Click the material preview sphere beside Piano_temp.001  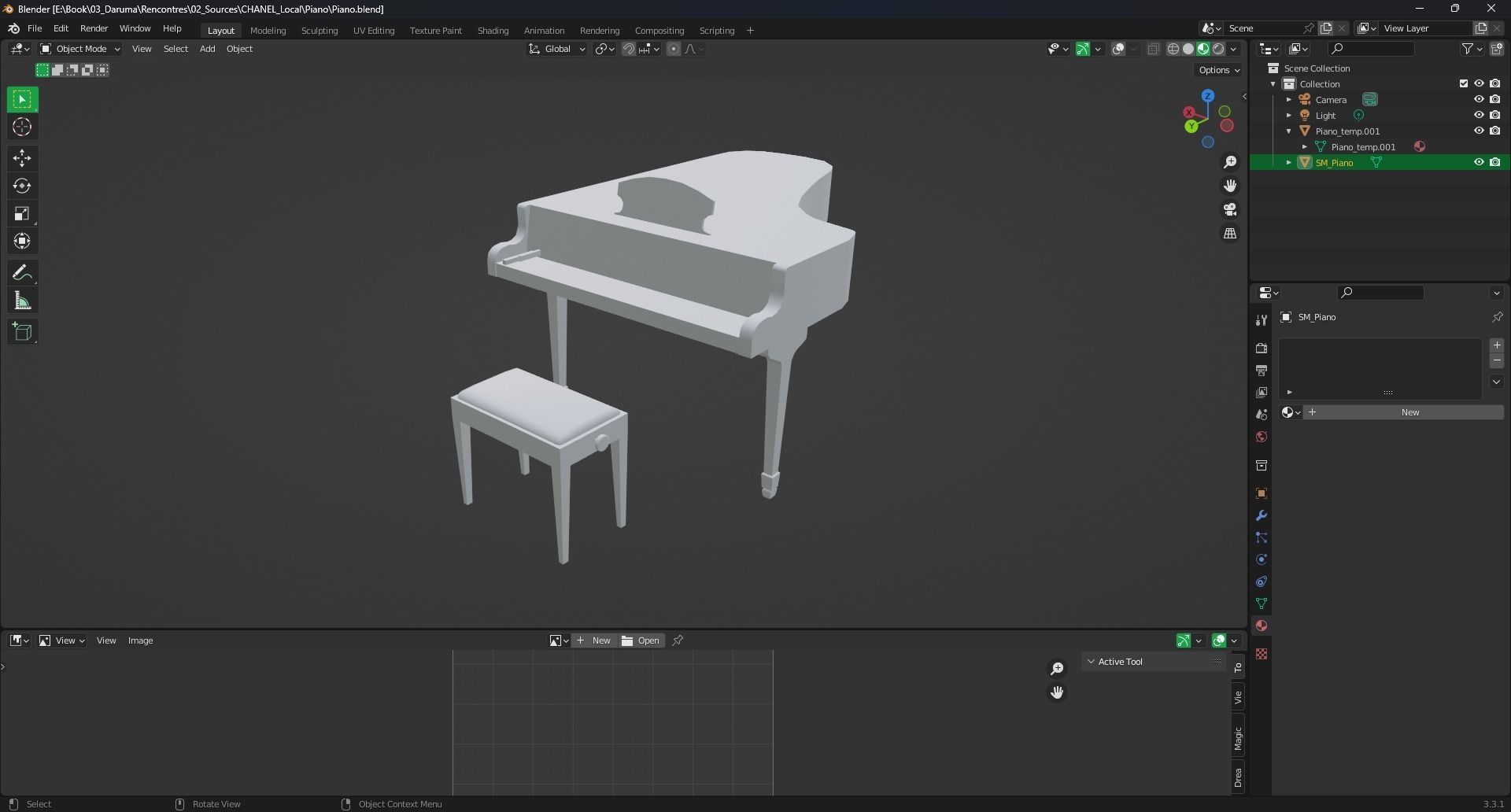pyautogui.click(x=1419, y=146)
